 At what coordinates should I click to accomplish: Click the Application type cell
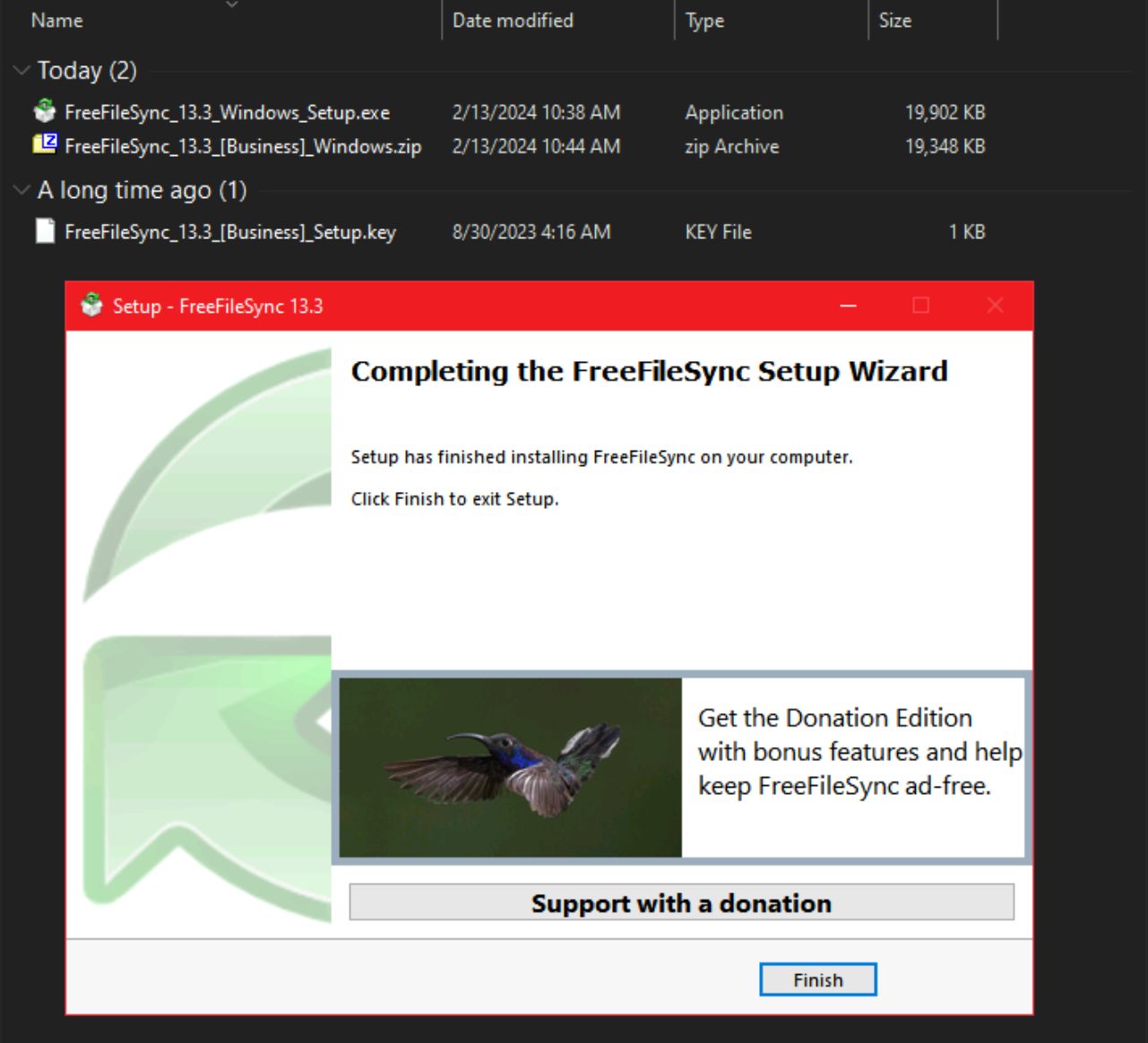pyautogui.click(x=734, y=112)
